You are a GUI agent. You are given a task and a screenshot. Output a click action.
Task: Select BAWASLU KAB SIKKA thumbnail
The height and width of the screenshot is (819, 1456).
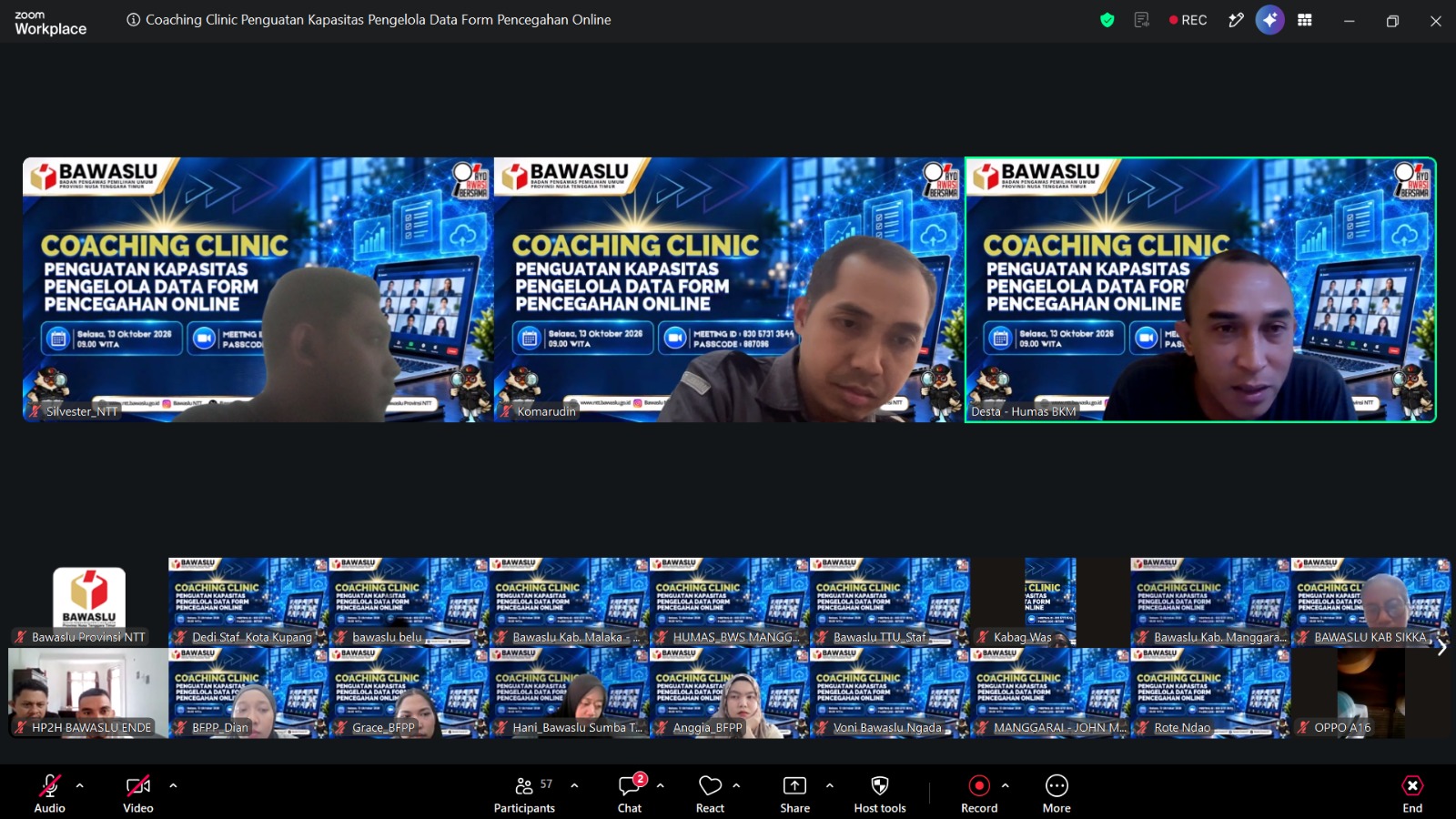[1370, 602]
